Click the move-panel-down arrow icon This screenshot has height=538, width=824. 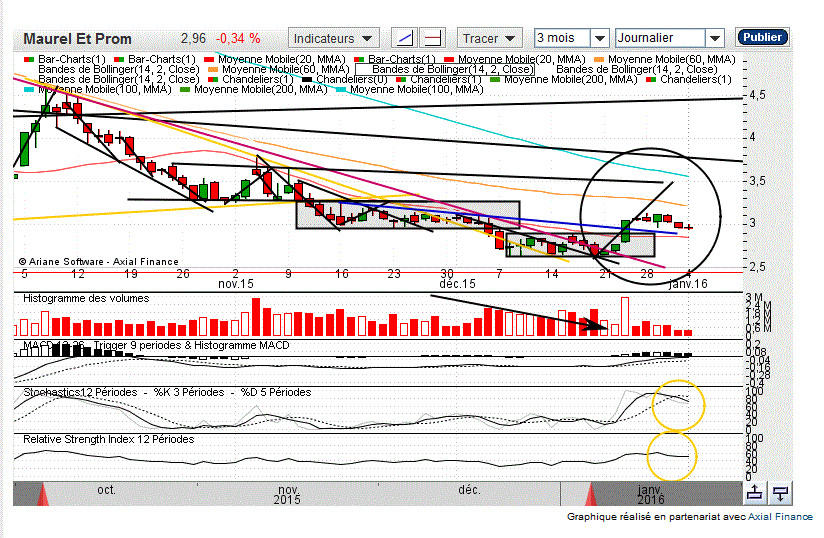[x=781, y=493]
